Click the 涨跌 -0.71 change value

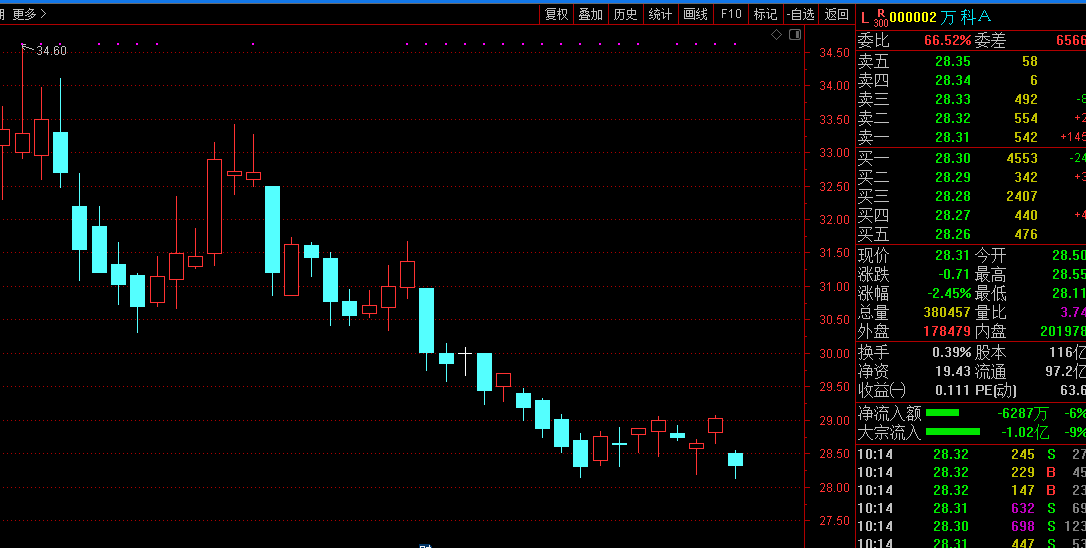954,274
